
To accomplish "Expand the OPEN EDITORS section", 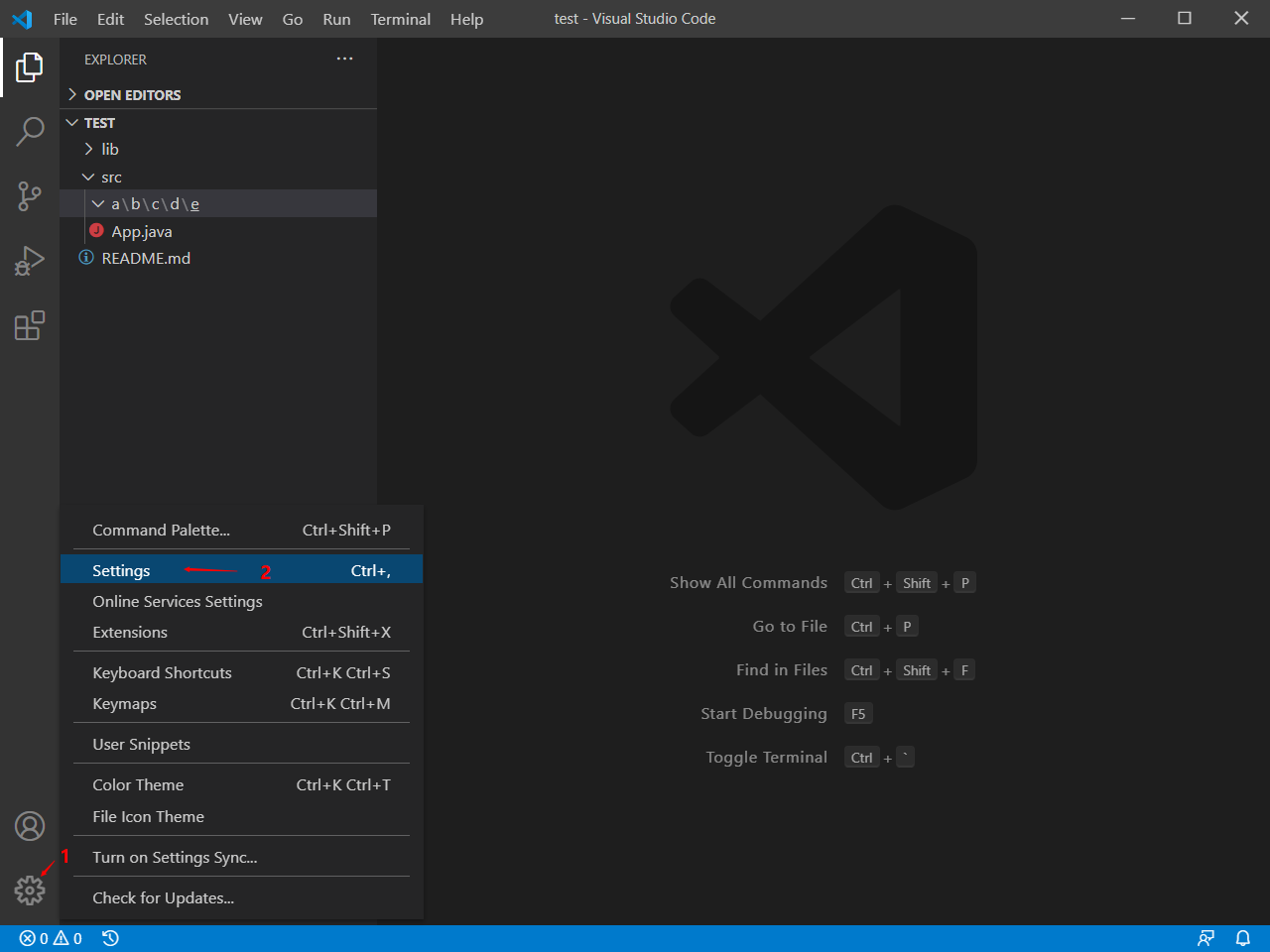I will coord(218,94).
